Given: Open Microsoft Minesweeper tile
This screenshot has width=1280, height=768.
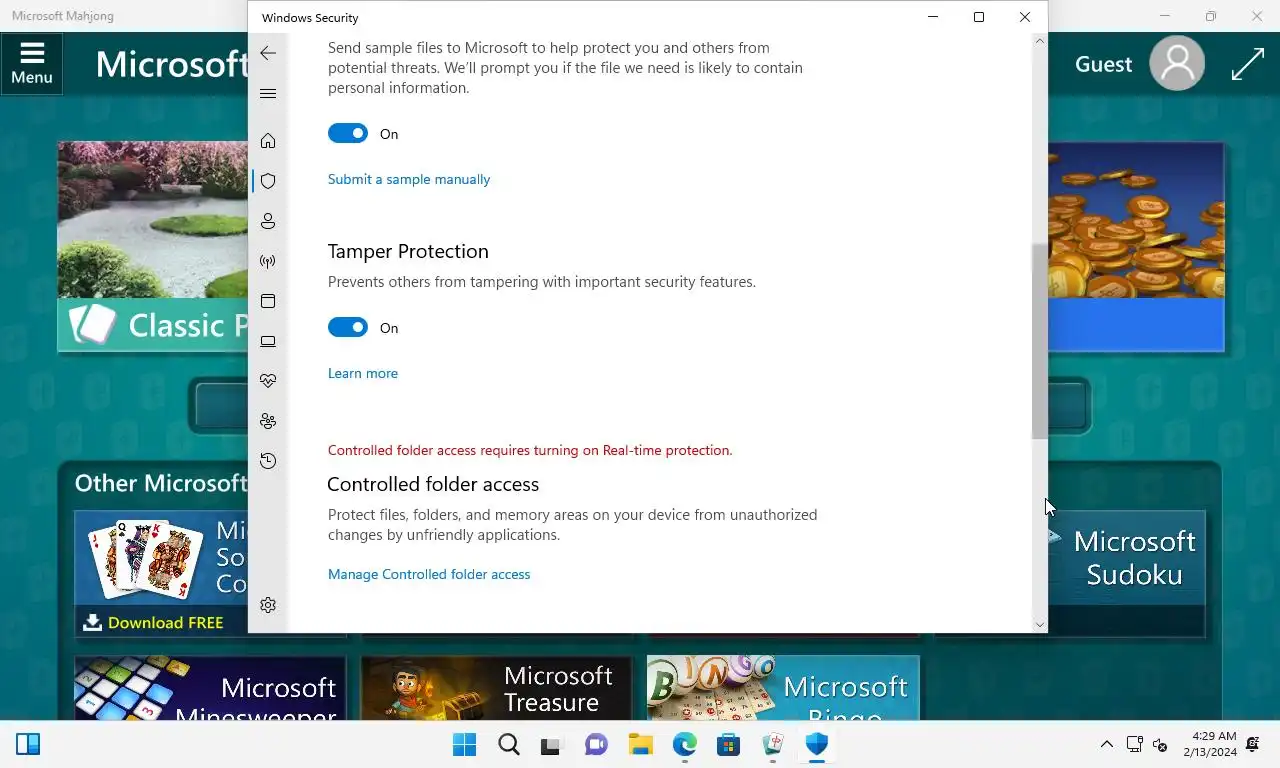Looking at the screenshot, I should point(210,688).
